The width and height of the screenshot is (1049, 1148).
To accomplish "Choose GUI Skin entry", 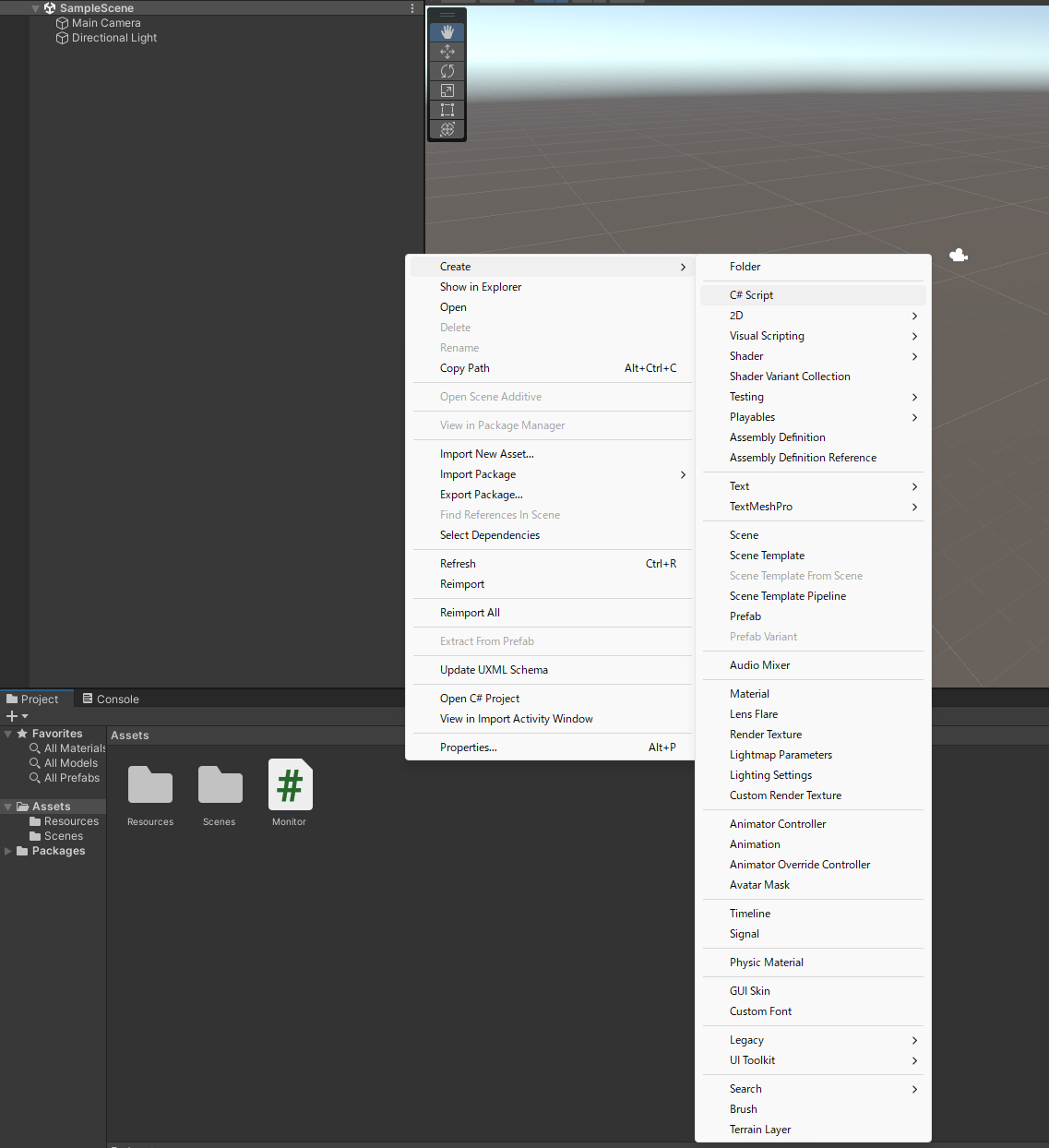I will click(x=813, y=991).
